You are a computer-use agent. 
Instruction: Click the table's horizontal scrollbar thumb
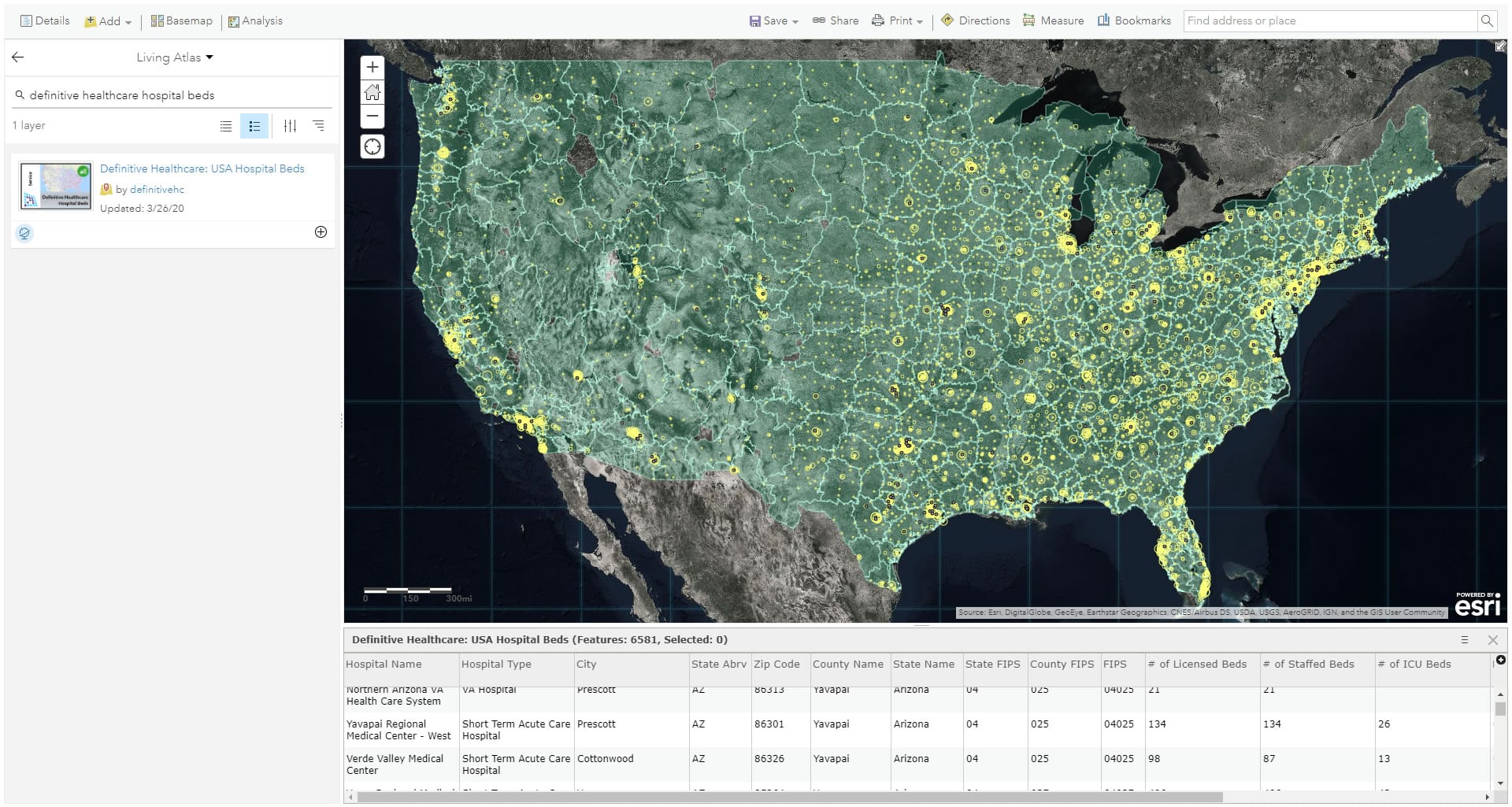tap(788, 798)
